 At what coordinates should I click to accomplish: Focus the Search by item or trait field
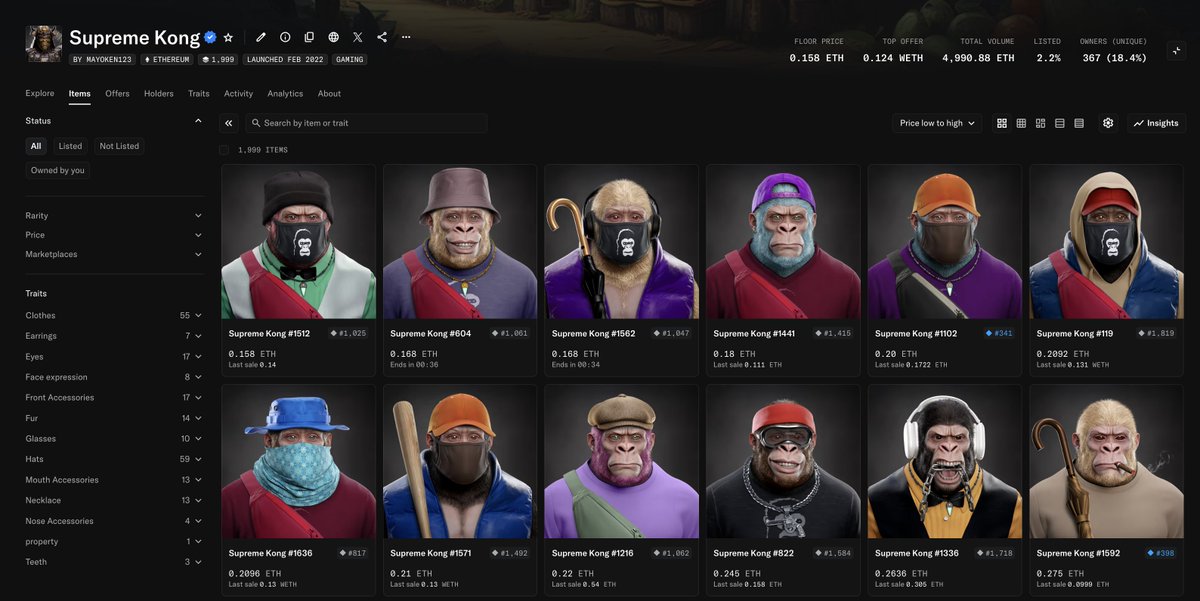tap(366, 123)
